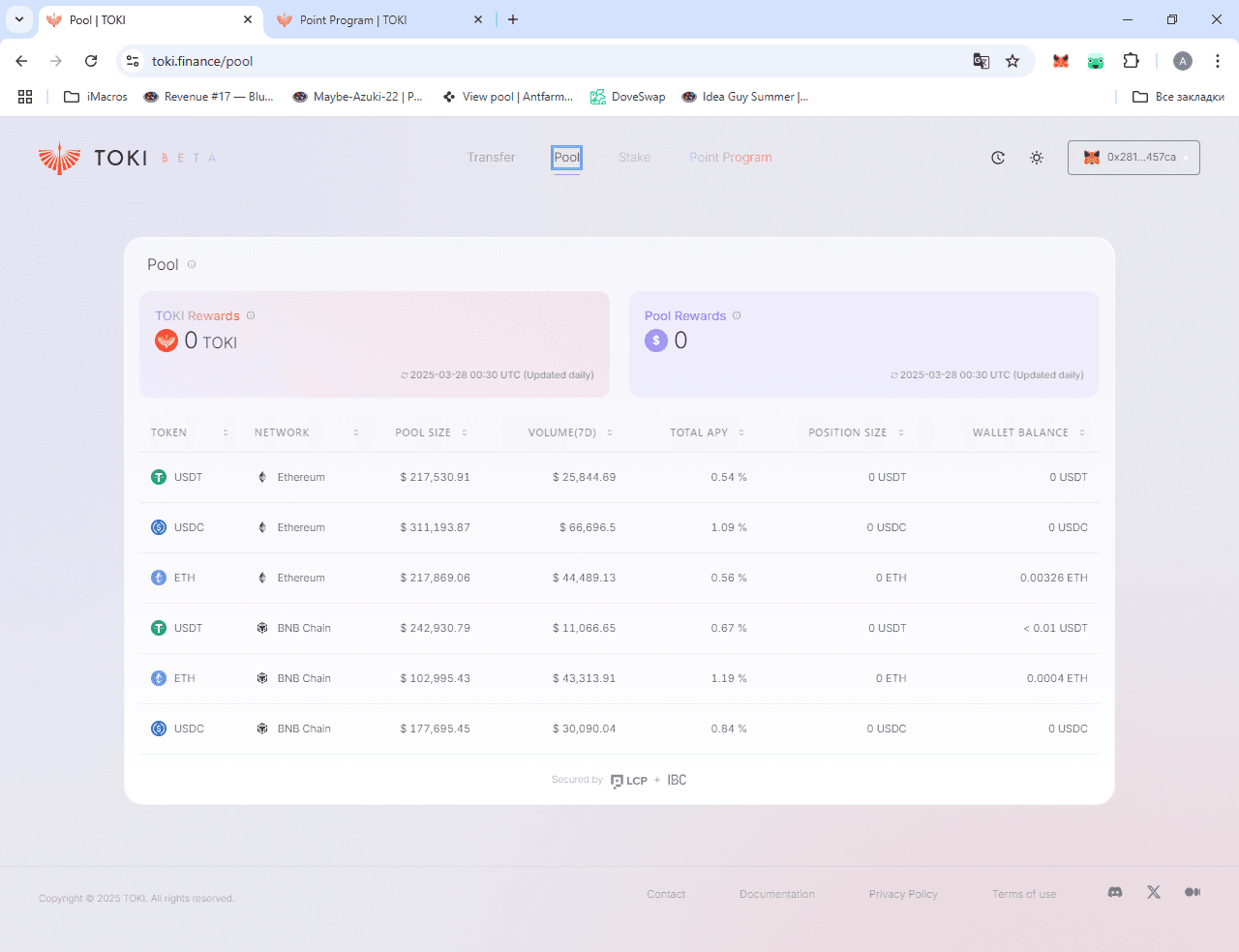This screenshot has width=1239, height=952.
Task: Toggle light/dark theme sun icon
Action: pyautogui.click(x=1037, y=158)
